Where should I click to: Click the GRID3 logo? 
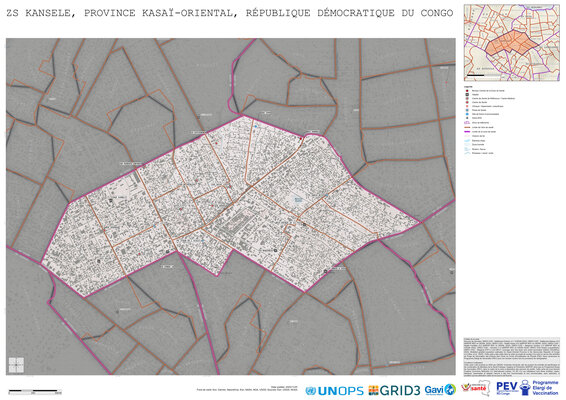pyautogui.click(x=394, y=390)
